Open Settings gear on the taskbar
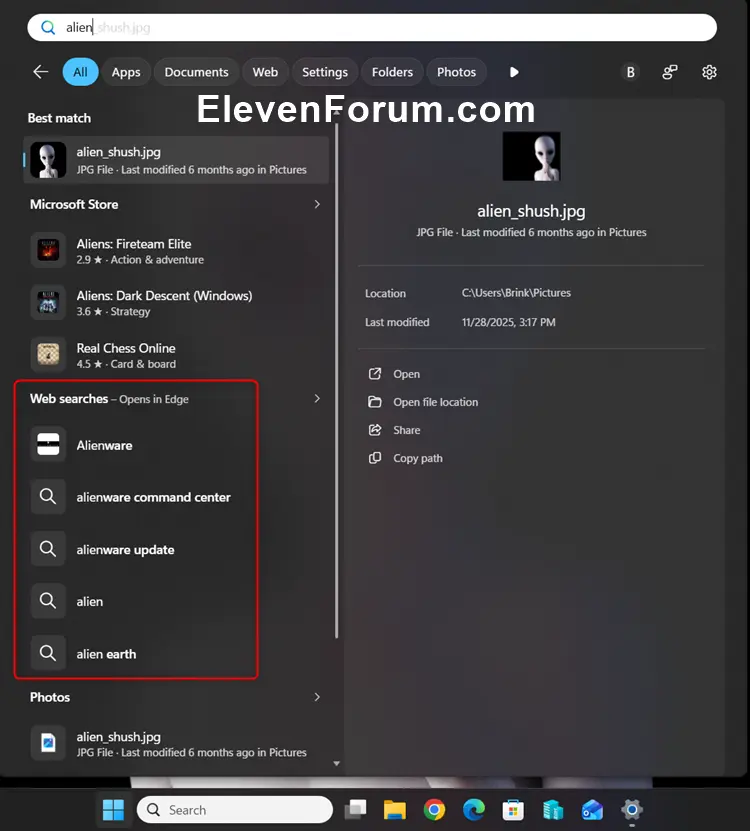The width and height of the screenshot is (750, 831). click(632, 809)
